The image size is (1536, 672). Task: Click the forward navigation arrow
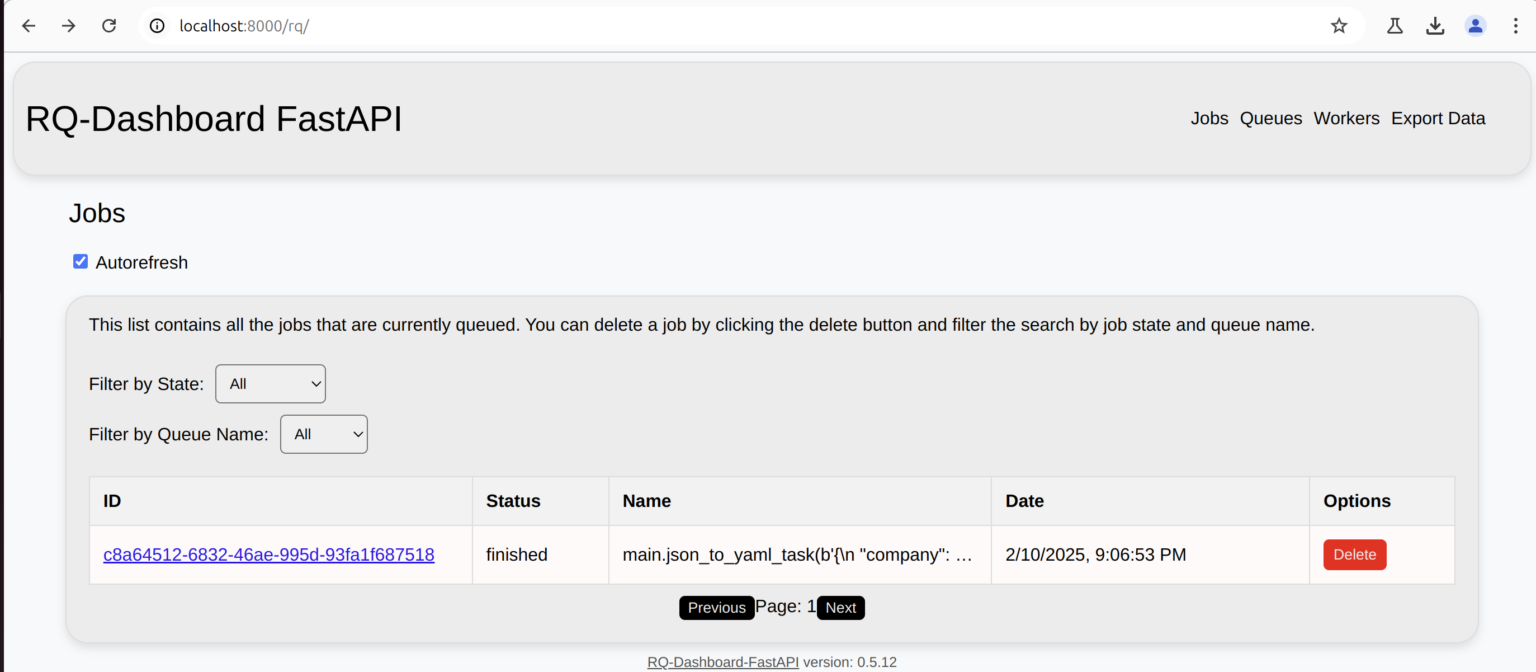coord(68,25)
